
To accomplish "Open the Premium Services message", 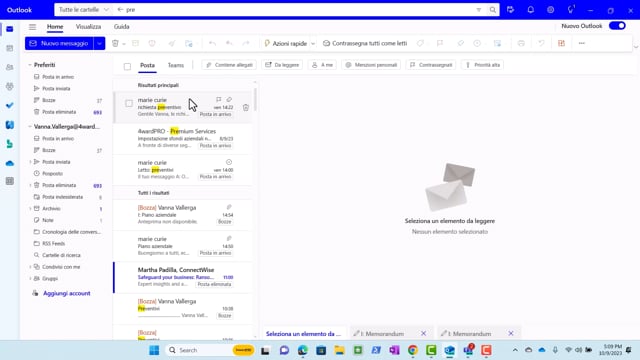I will [182, 138].
